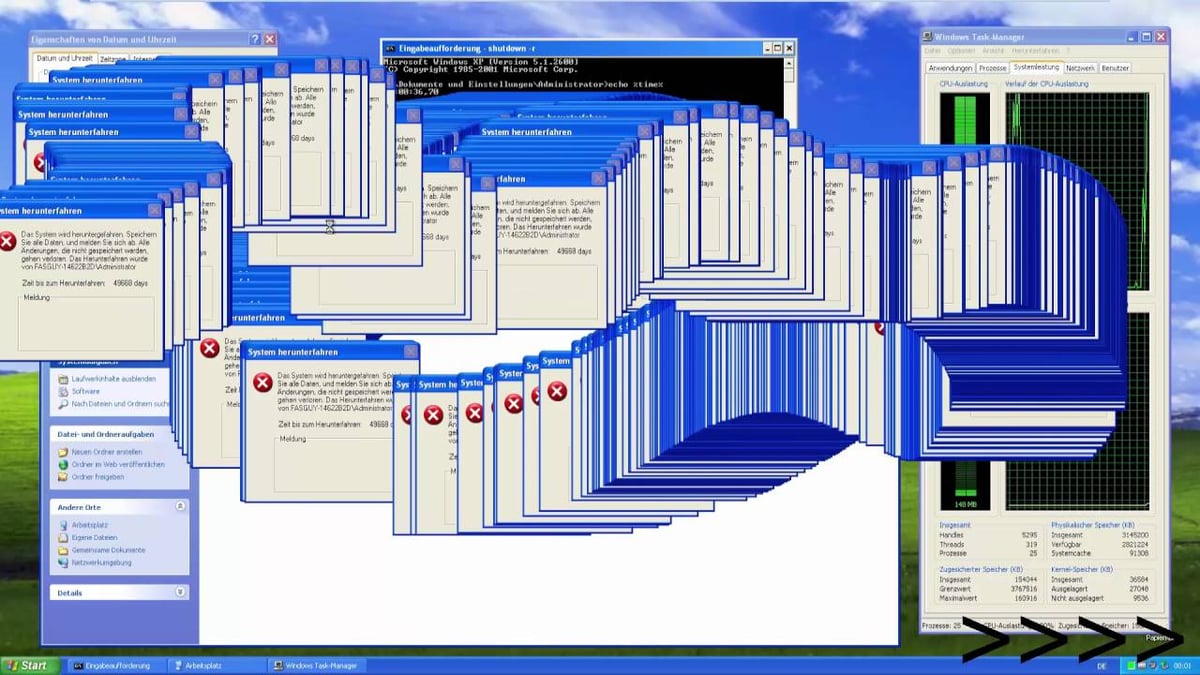Screen dimensions: 1200x675
Task: Open the Netzwerk tab
Action: [x=1080, y=68]
